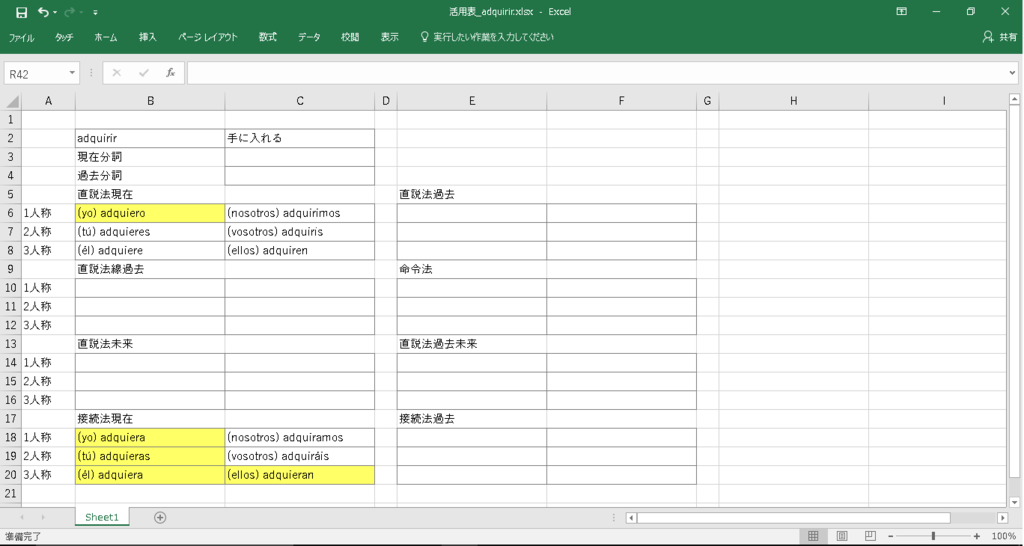The width and height of the screenshot is (1024, 546).
Task: Add a new sheet with plus icon
Action: [x=160, y=517]
